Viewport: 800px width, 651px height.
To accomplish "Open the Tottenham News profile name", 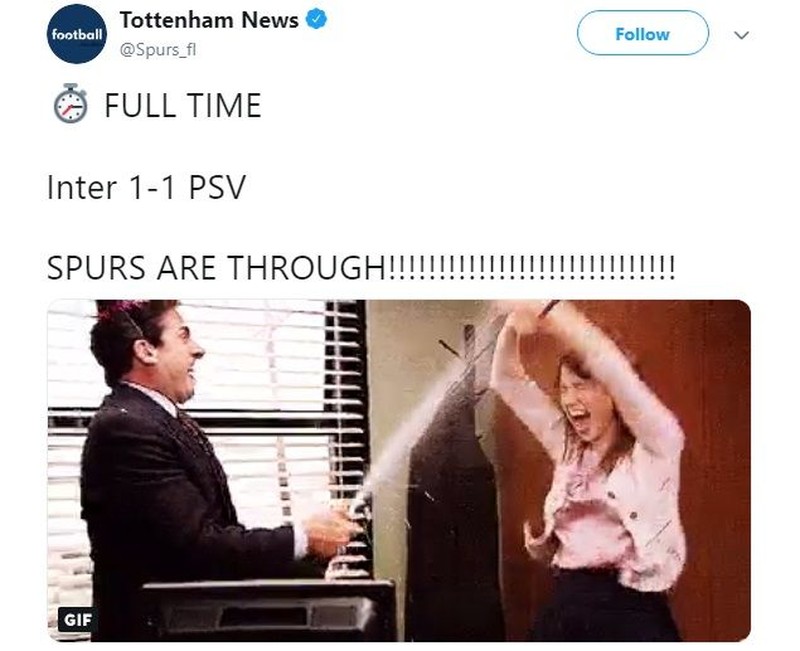I will pos(209,20).
